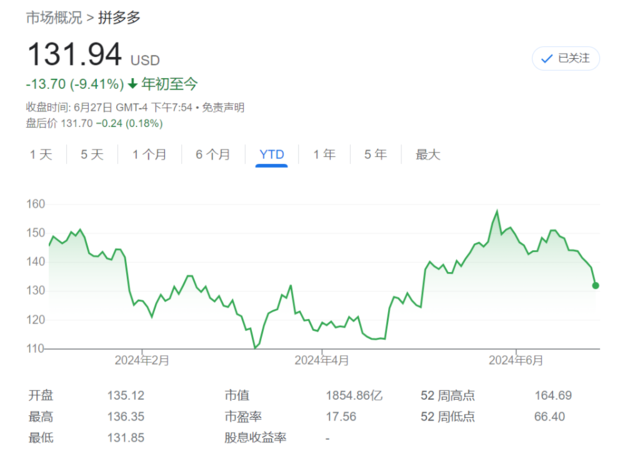Click the 110 y-axis label

tap(35, 349)
